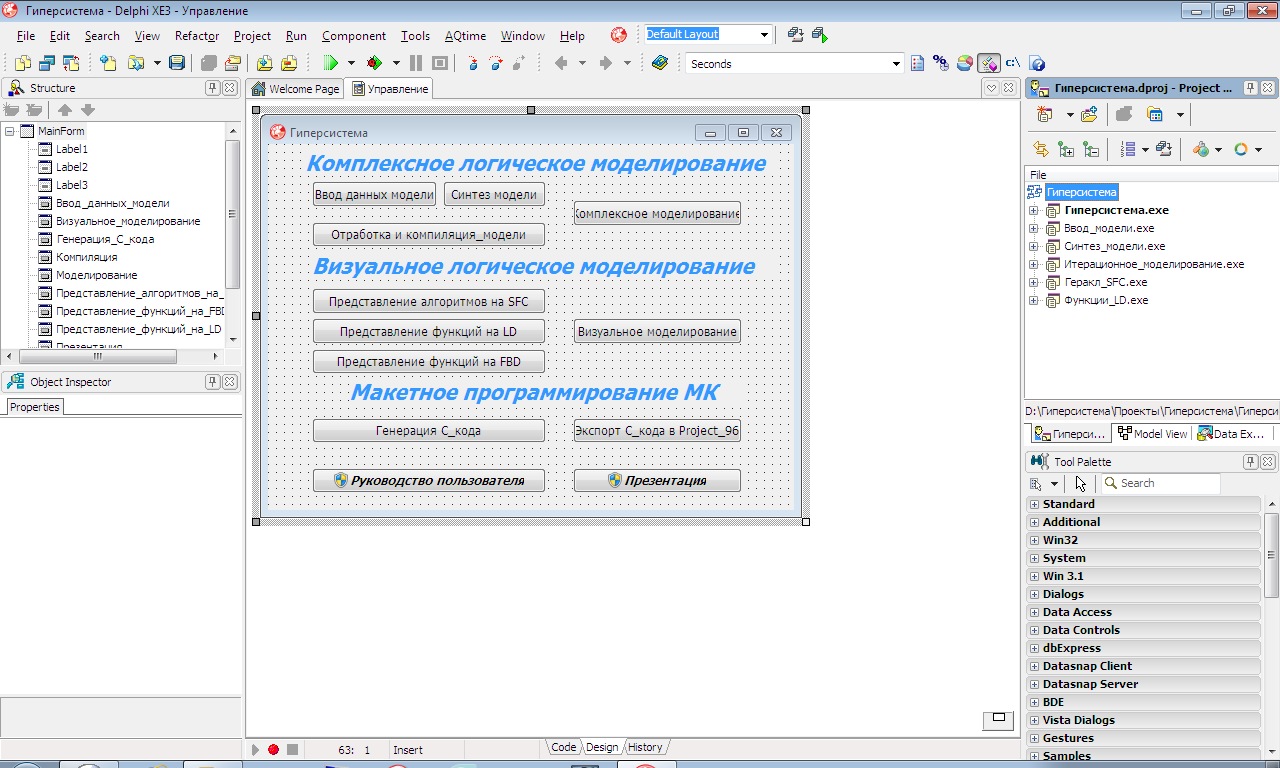This screenshot has width=1280, height=768.
Task: Click the Back navigation arrow icon
Action: (560, 63)
